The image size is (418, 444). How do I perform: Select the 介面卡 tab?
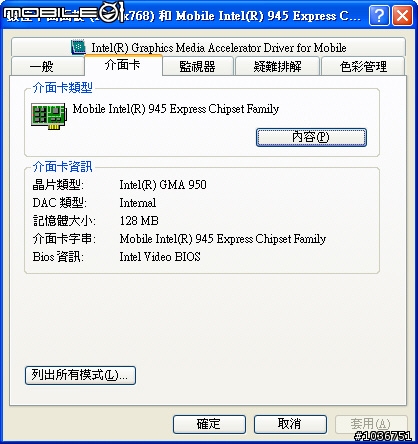[x=123, y=65]
